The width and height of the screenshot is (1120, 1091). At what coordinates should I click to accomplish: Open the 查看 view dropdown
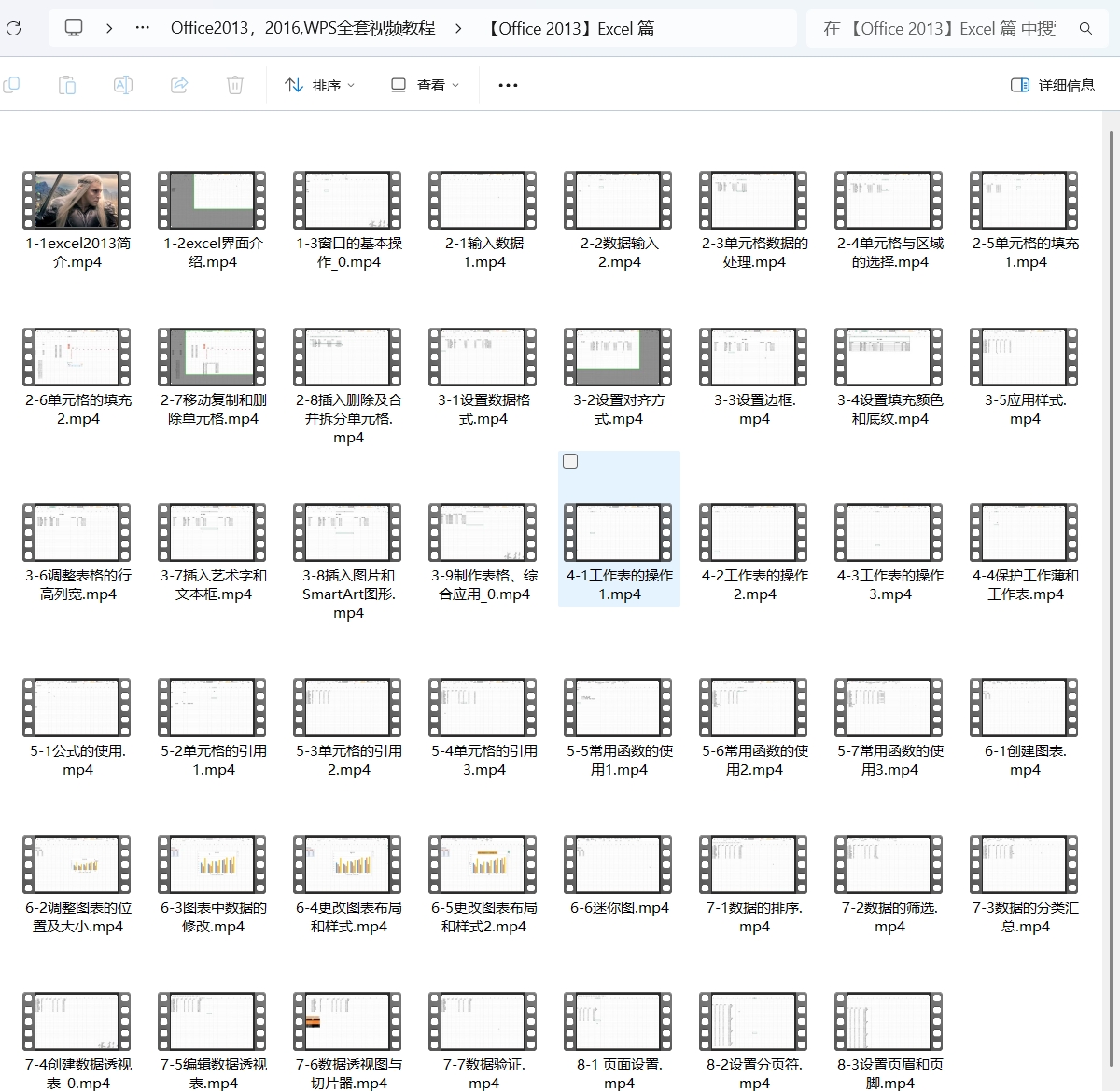425,85
